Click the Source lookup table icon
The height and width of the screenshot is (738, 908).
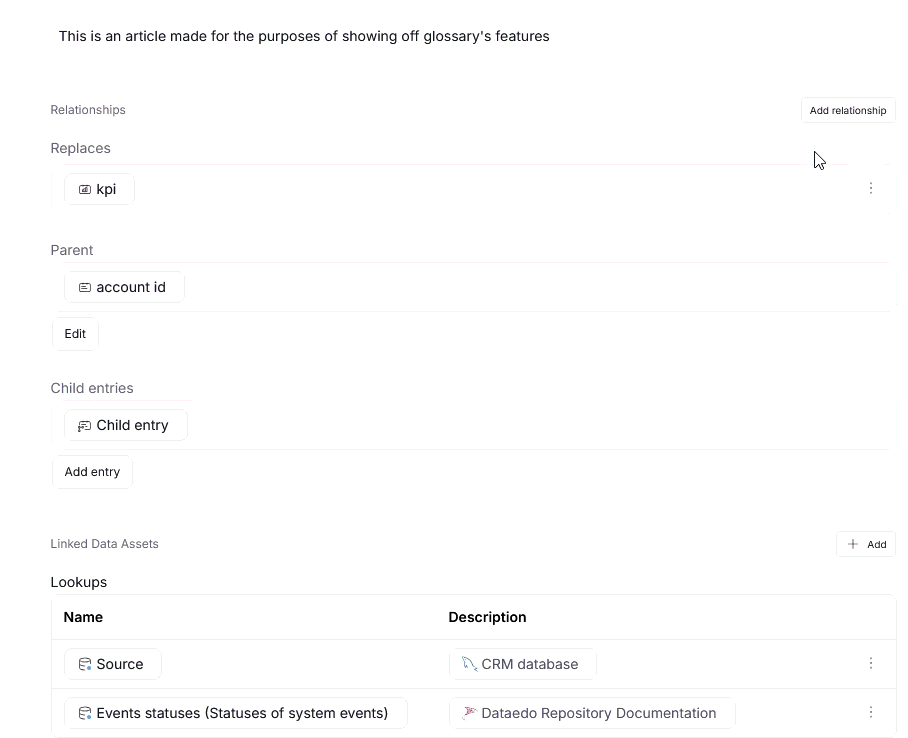click(x=85, y=665)
